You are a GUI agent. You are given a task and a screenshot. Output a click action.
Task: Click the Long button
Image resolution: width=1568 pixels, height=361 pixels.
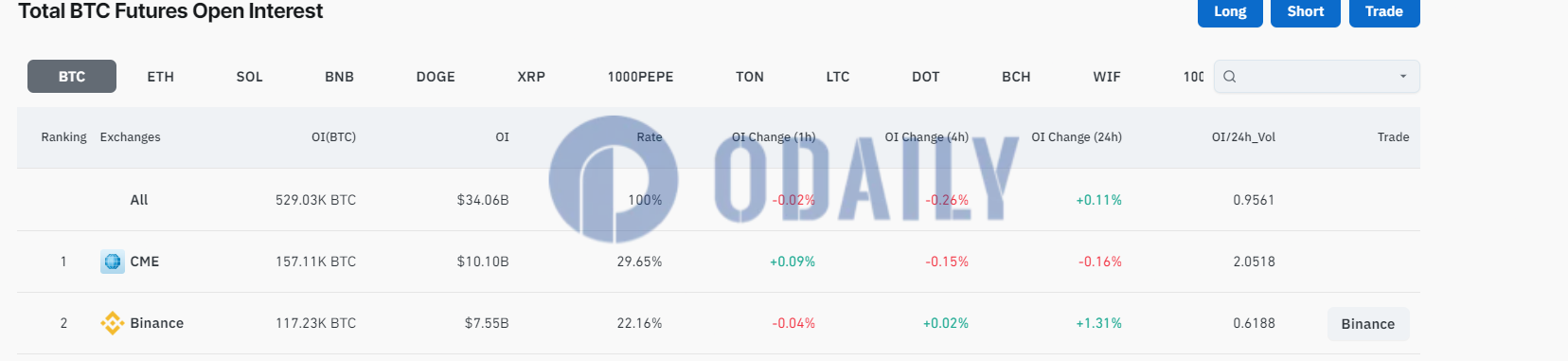click(x=1230, y=12)
